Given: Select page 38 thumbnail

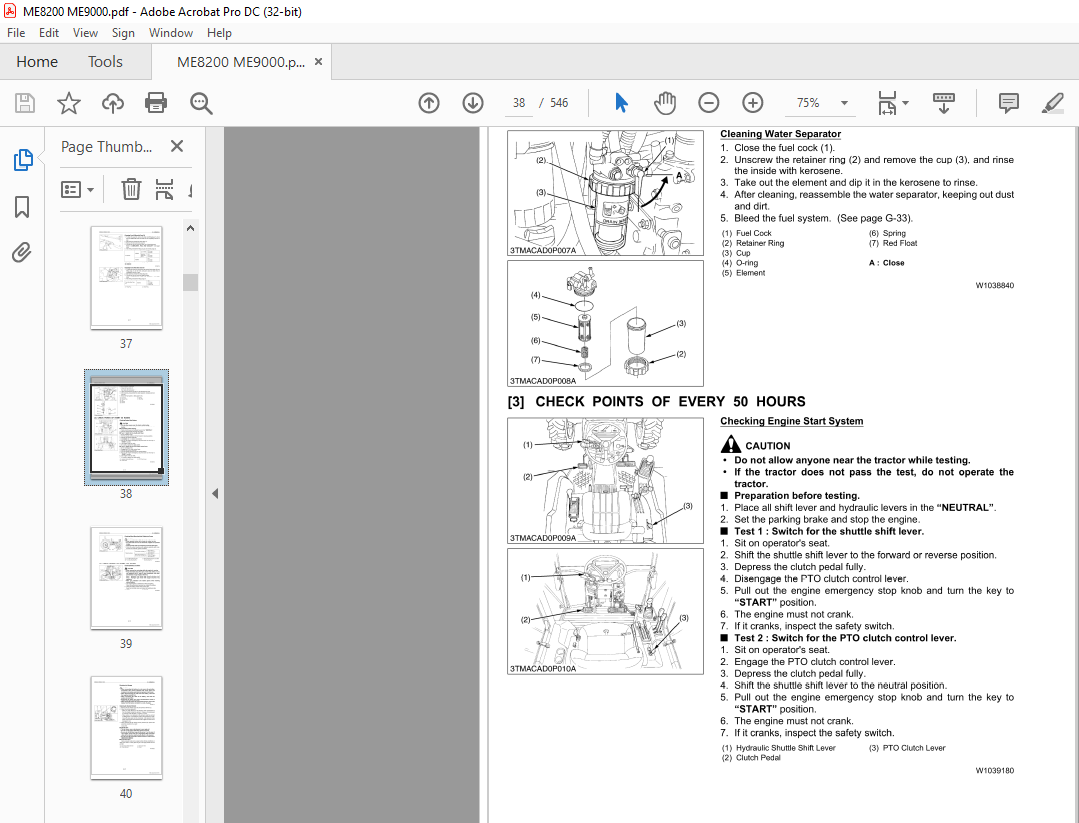Looking at the screenshot, I should coord(127,427).
